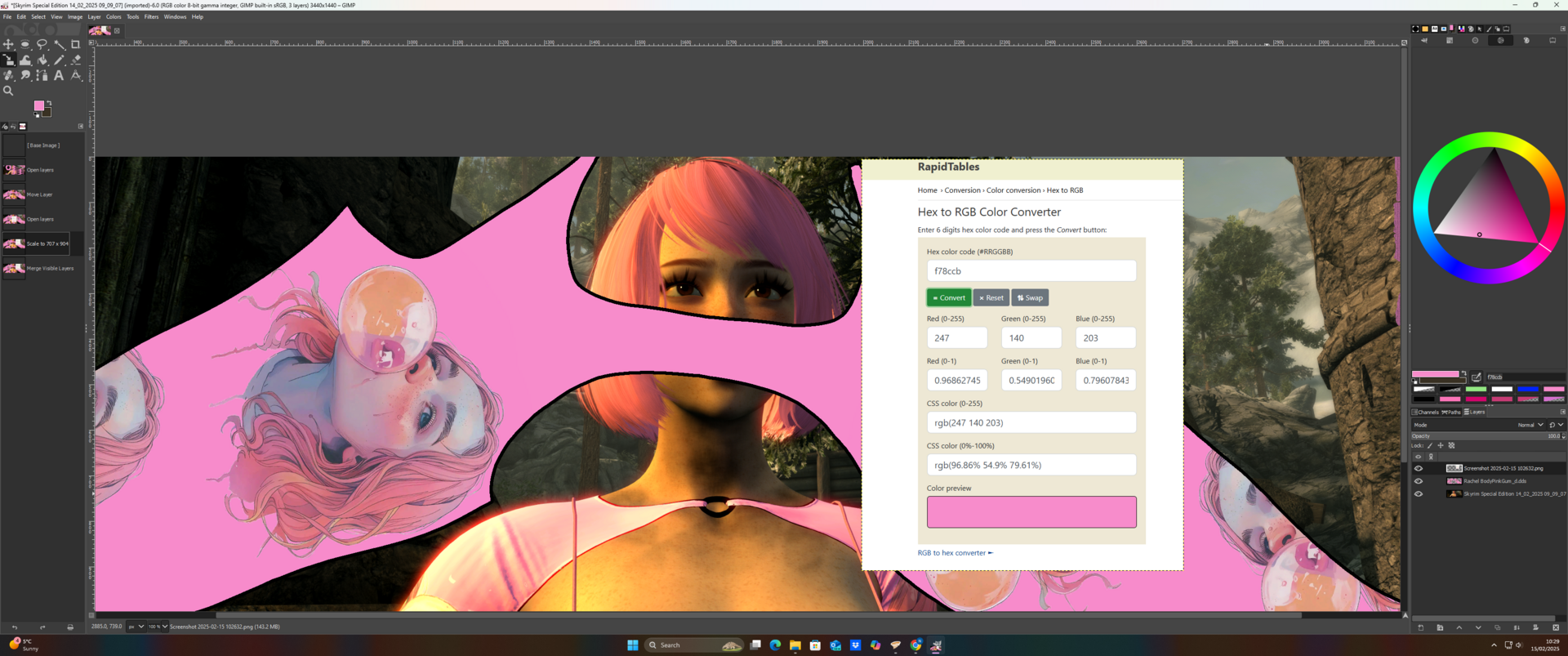Close the open image tab
Viewport: 1568px width, 656px height.
[117, 30]
